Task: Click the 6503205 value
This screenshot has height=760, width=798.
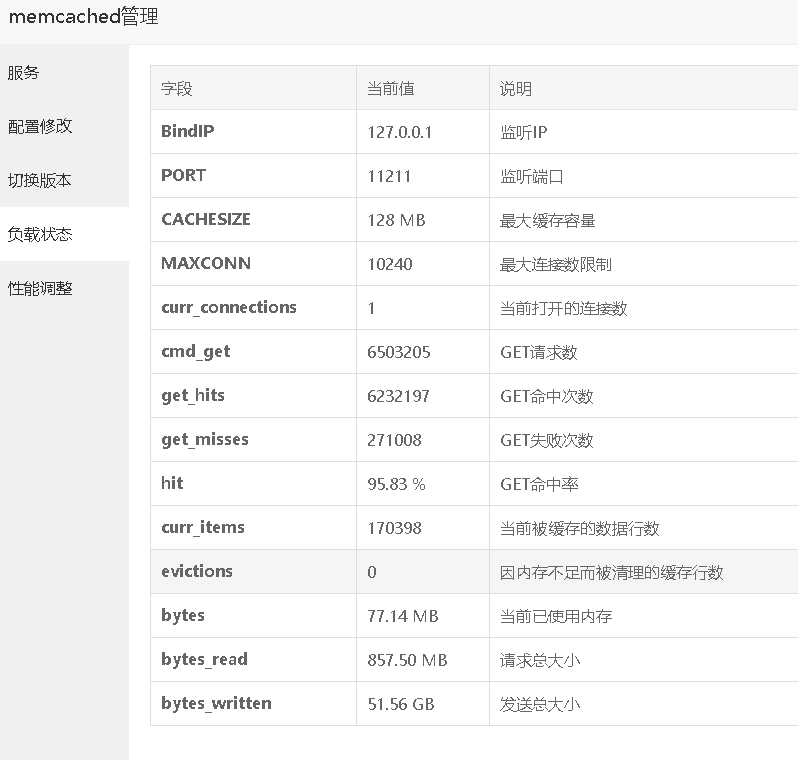Action: coord(398,352)
